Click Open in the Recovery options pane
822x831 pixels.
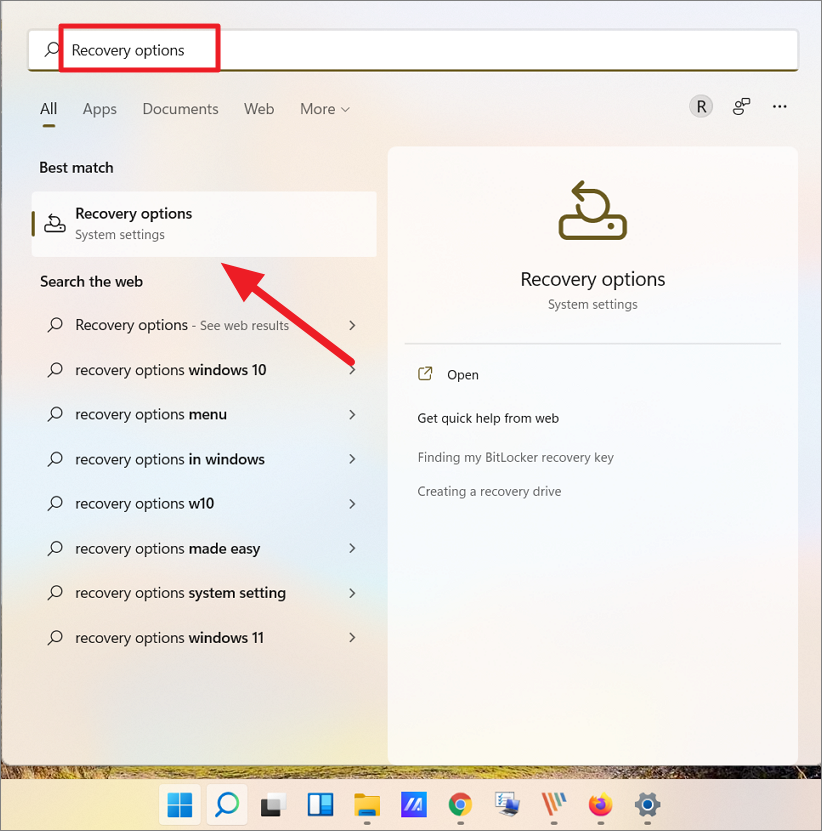[462, 375]
